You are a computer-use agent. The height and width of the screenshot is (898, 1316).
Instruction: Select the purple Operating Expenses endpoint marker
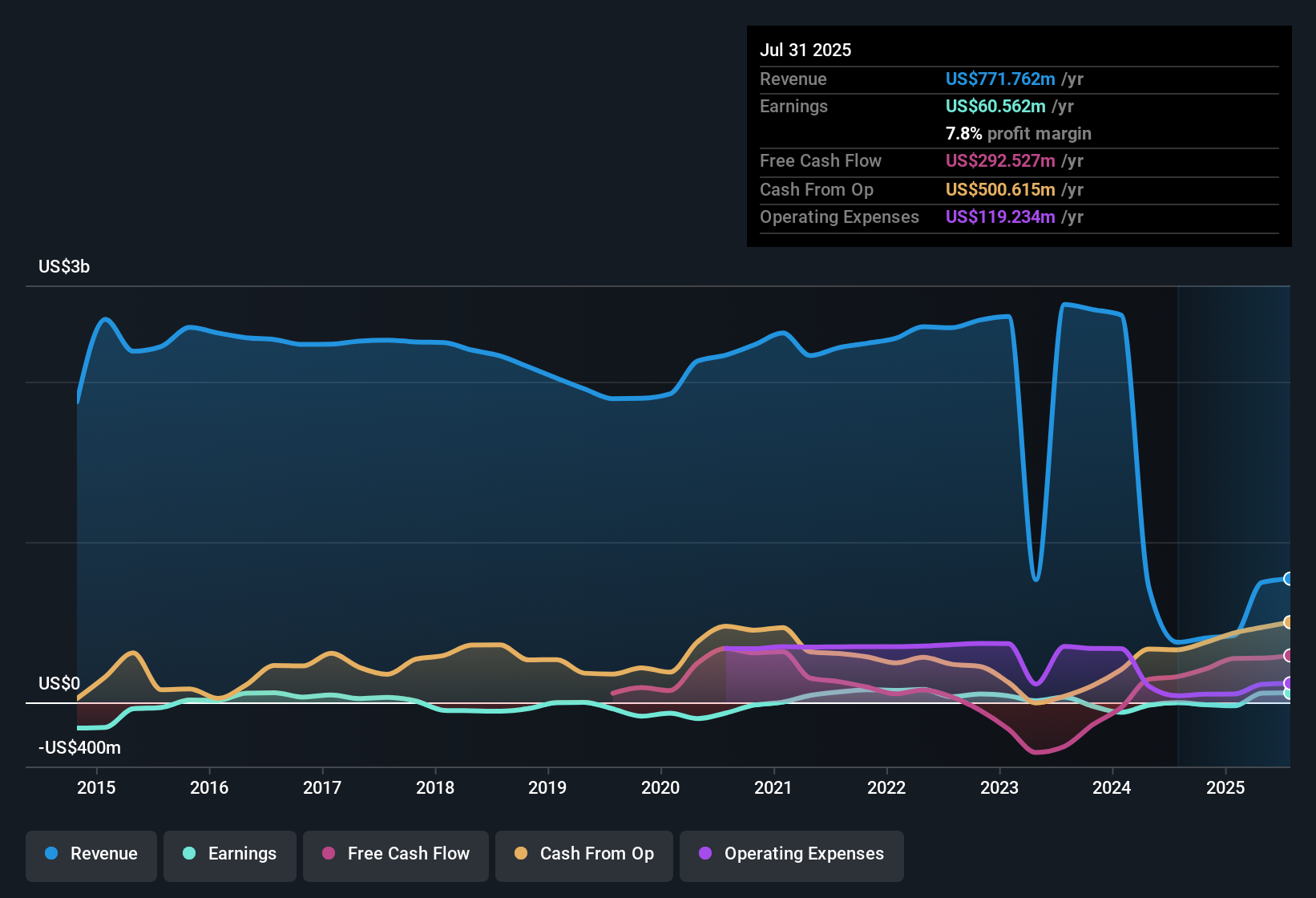coord(1288,682)
